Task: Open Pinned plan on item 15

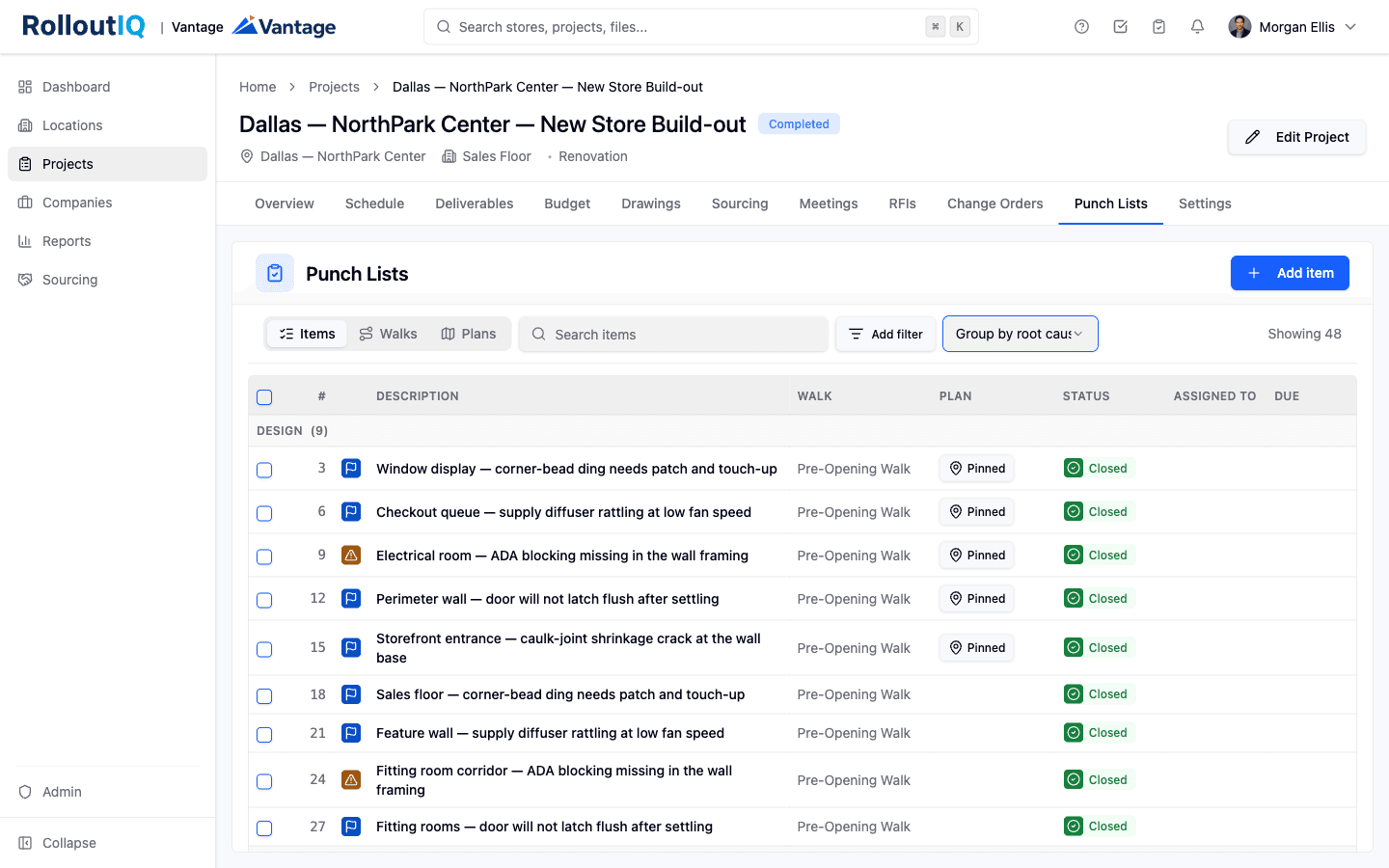Action: (x=977, y=648)
